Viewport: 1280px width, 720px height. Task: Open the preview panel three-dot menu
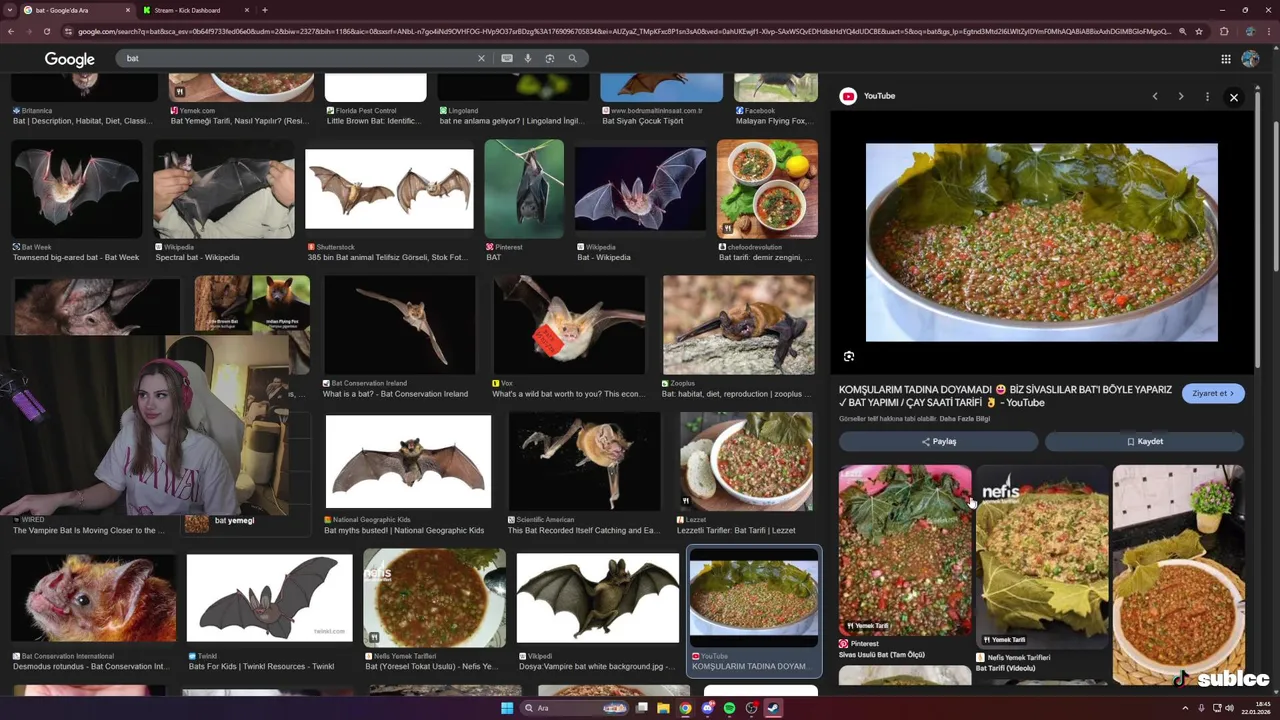[1207, 97]
